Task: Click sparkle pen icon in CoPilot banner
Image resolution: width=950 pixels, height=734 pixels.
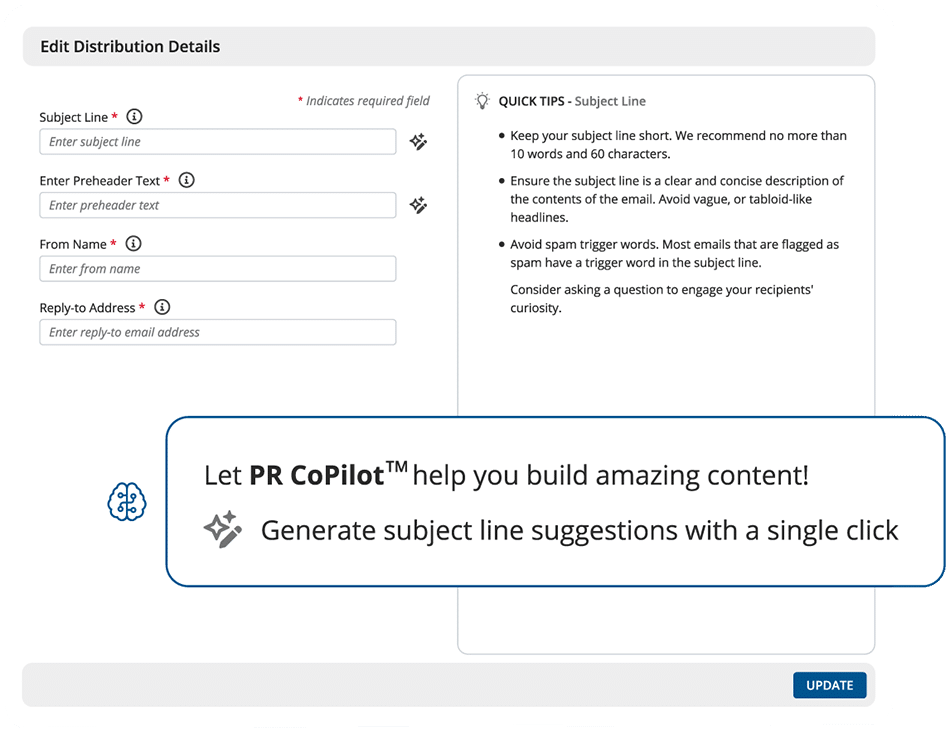Action: click(223, 530)
